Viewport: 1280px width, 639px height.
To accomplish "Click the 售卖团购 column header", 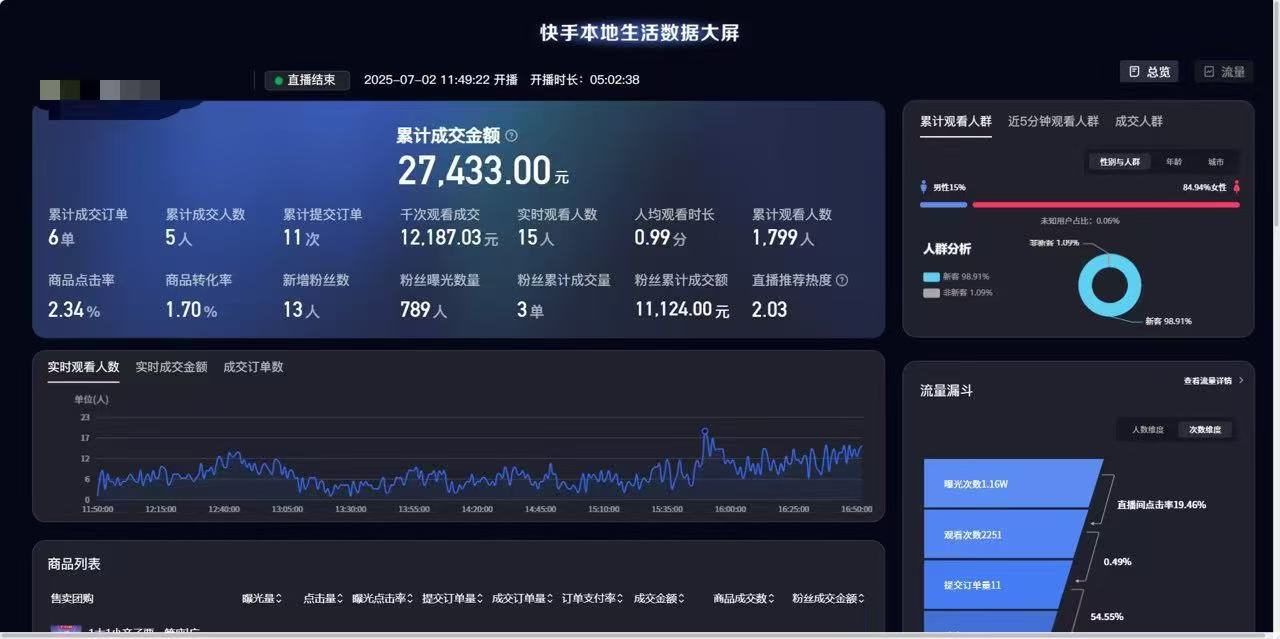I will [72, 599].
